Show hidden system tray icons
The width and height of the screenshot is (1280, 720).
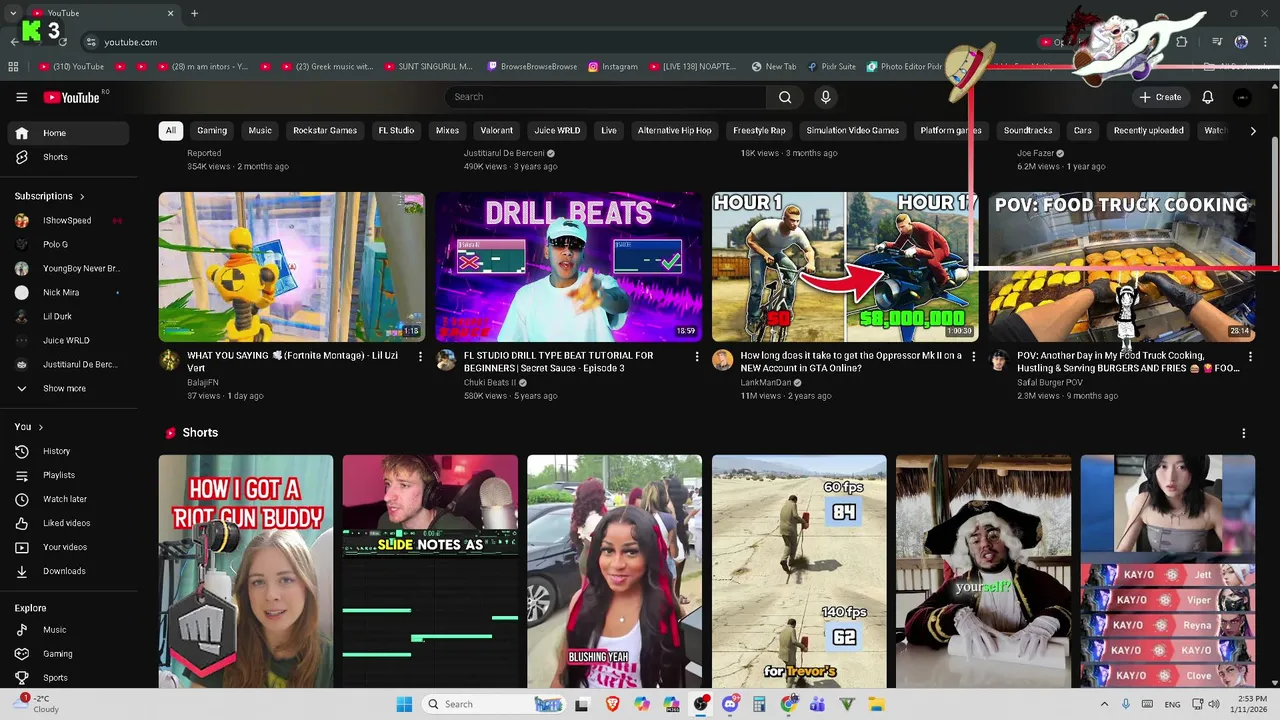[x=1104, y=704]
